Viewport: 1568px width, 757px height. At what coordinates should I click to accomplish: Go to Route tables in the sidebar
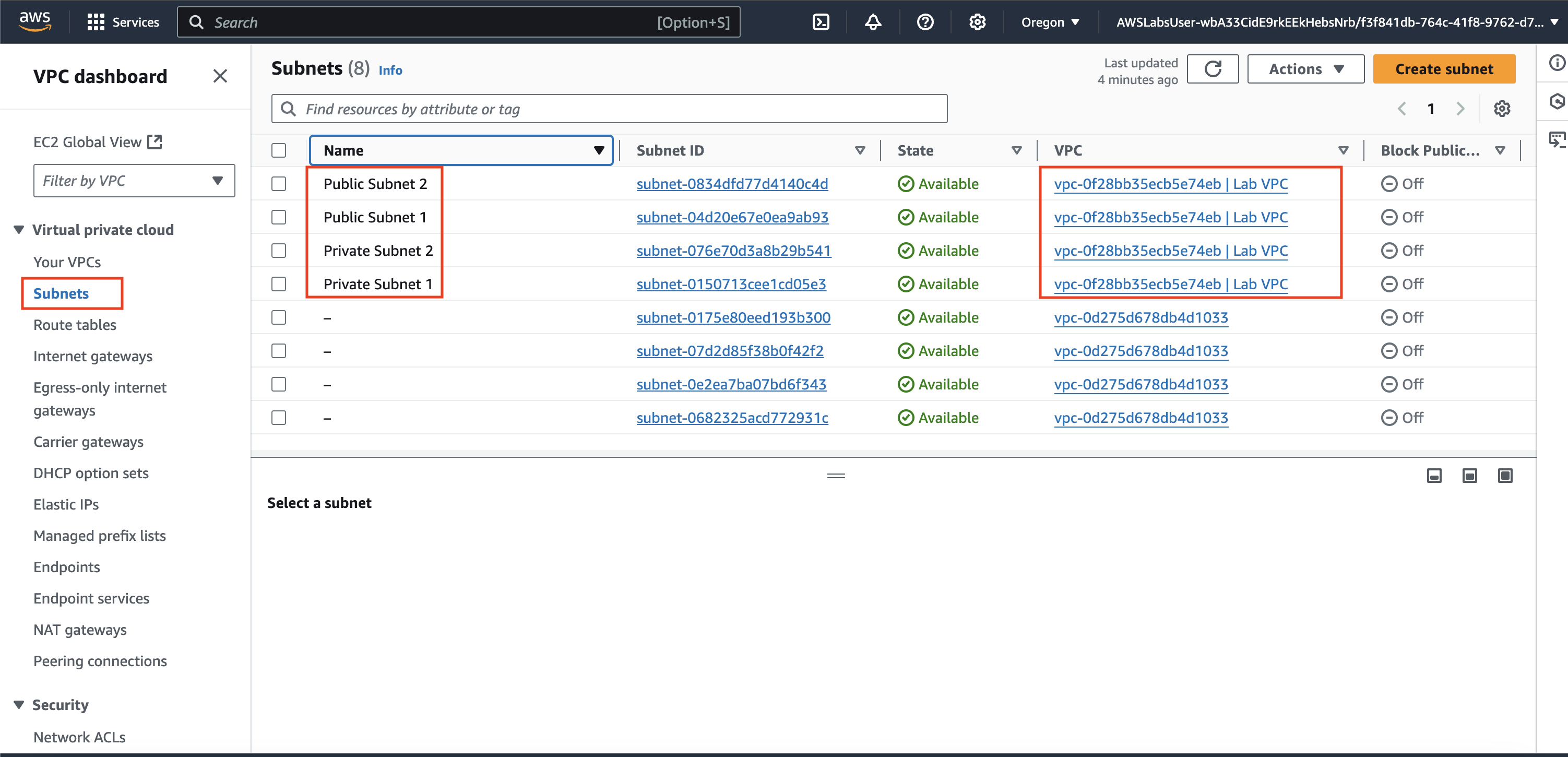[x=74, y=325]
